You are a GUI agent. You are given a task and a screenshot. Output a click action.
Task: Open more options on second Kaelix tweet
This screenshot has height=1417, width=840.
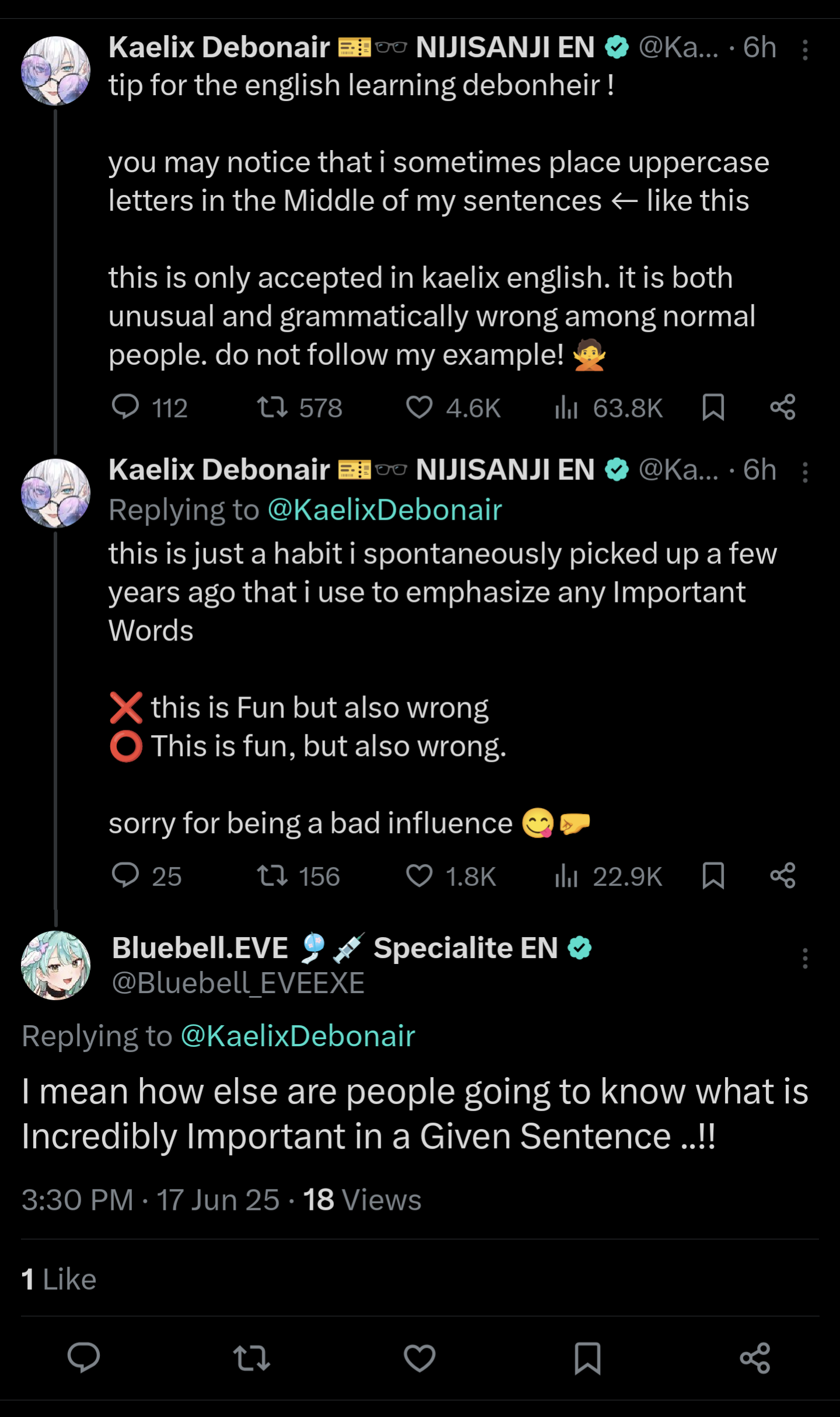(805, 472)
